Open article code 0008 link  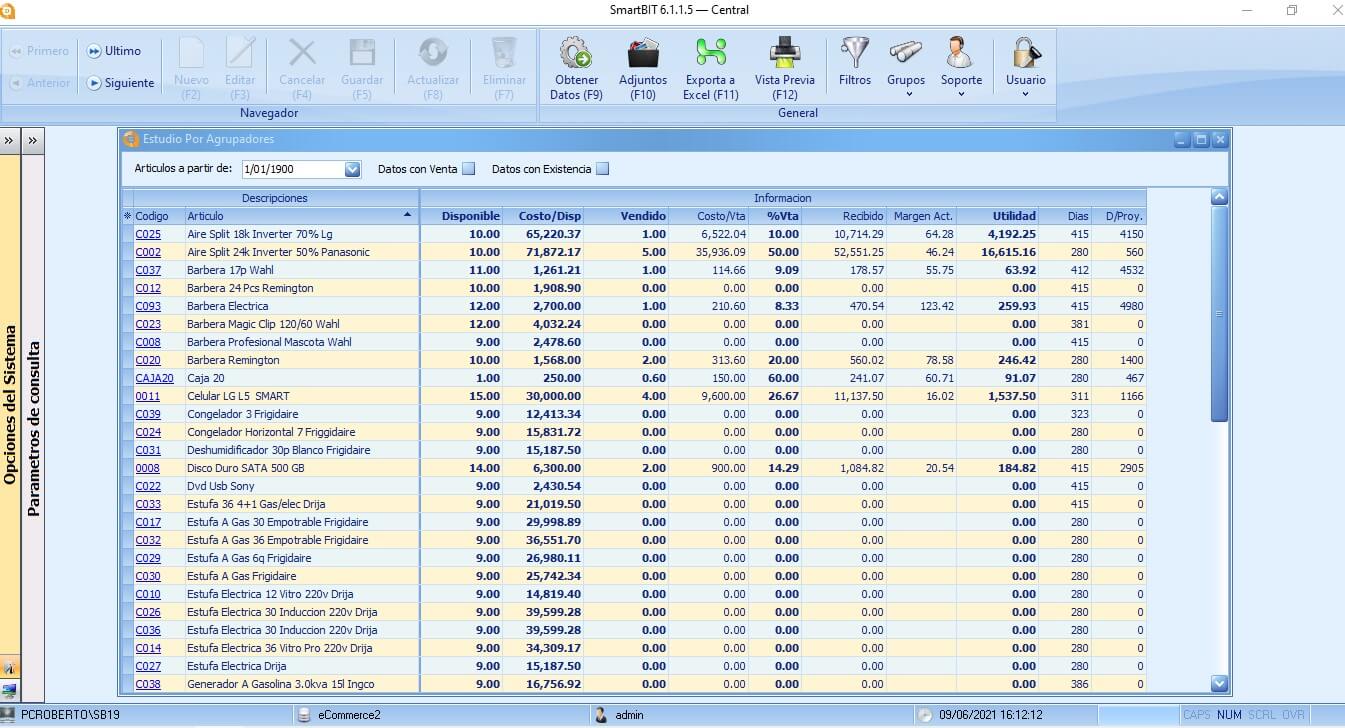(x=148, y=468)
